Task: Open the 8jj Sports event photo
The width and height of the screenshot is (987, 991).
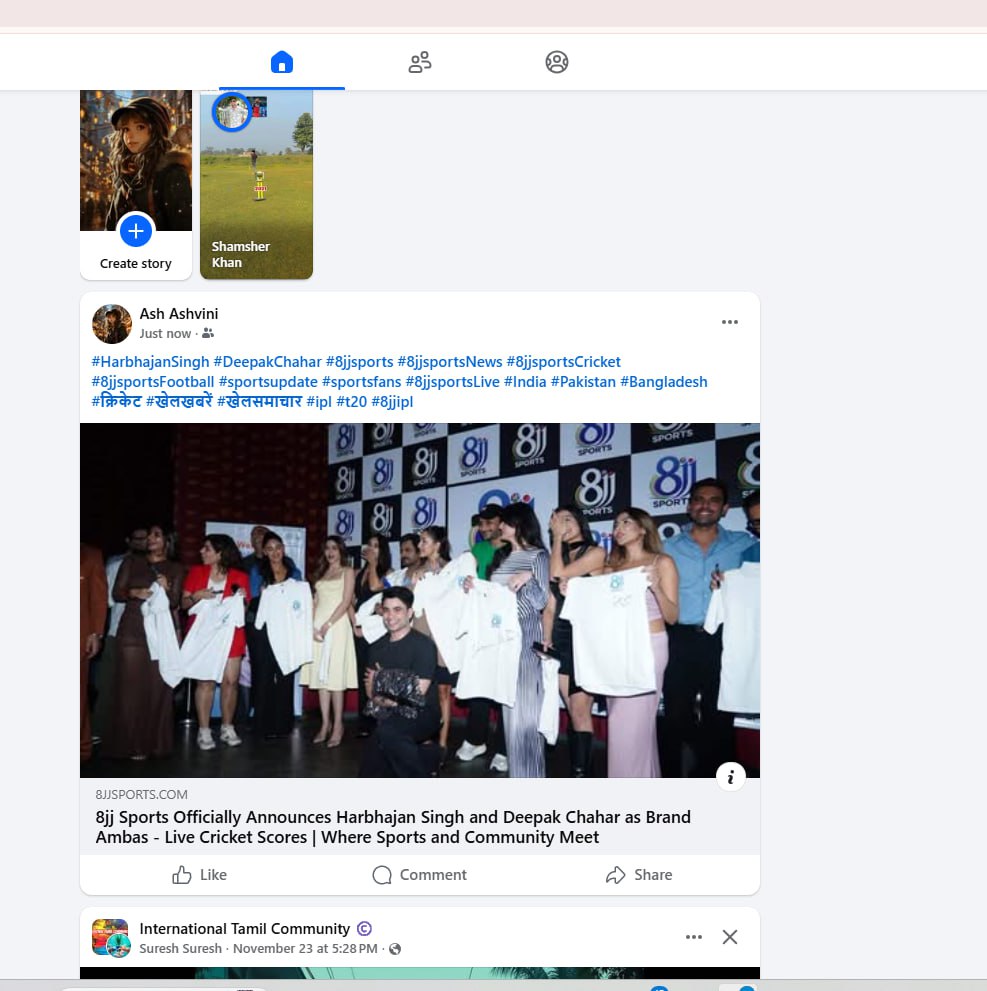Action: click(420, 600)
